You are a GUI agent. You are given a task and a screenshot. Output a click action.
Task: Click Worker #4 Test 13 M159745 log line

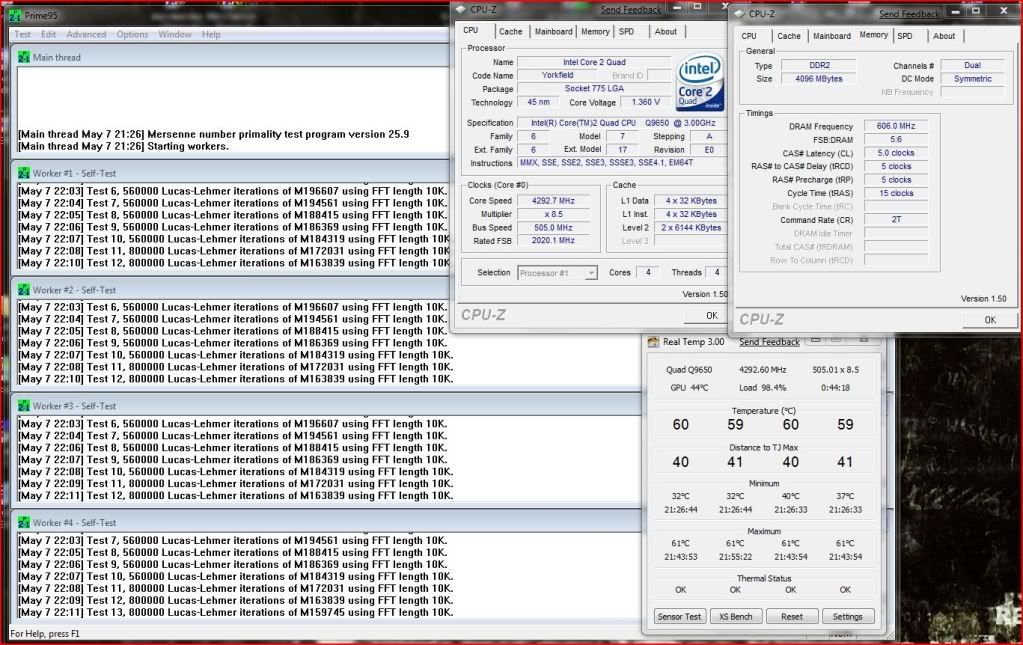[236, 612]
